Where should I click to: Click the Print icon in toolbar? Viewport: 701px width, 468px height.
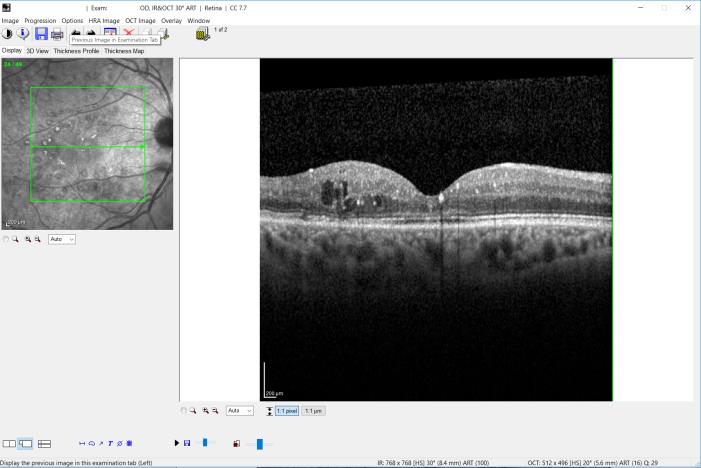pos(57,34)
